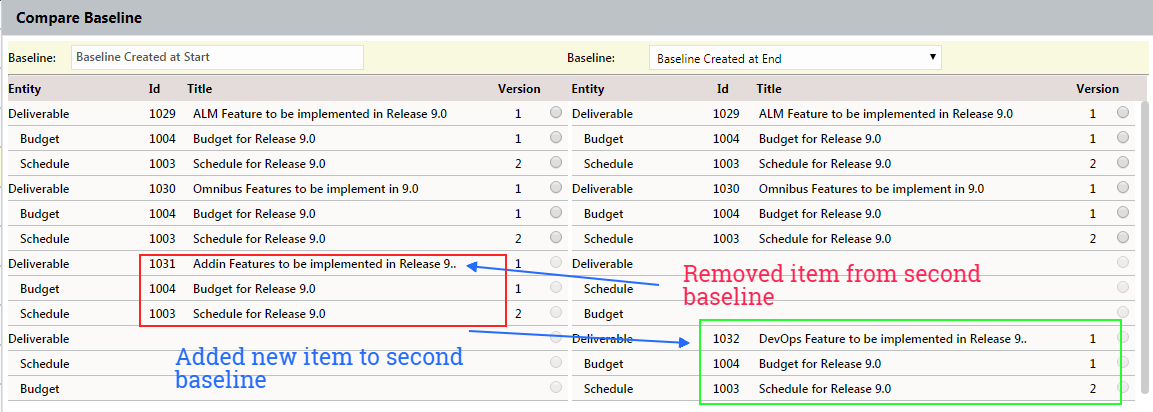Click right 'ALM Feature to be implemented' title

click(x=885, y=114)
